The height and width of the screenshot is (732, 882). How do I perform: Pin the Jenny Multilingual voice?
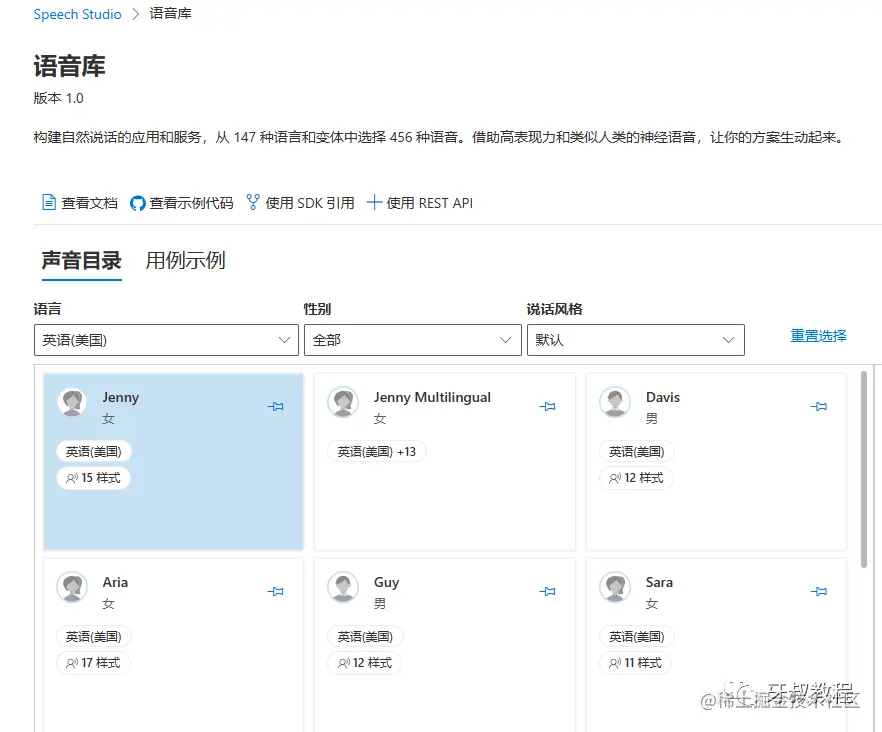tap(547, 406)
